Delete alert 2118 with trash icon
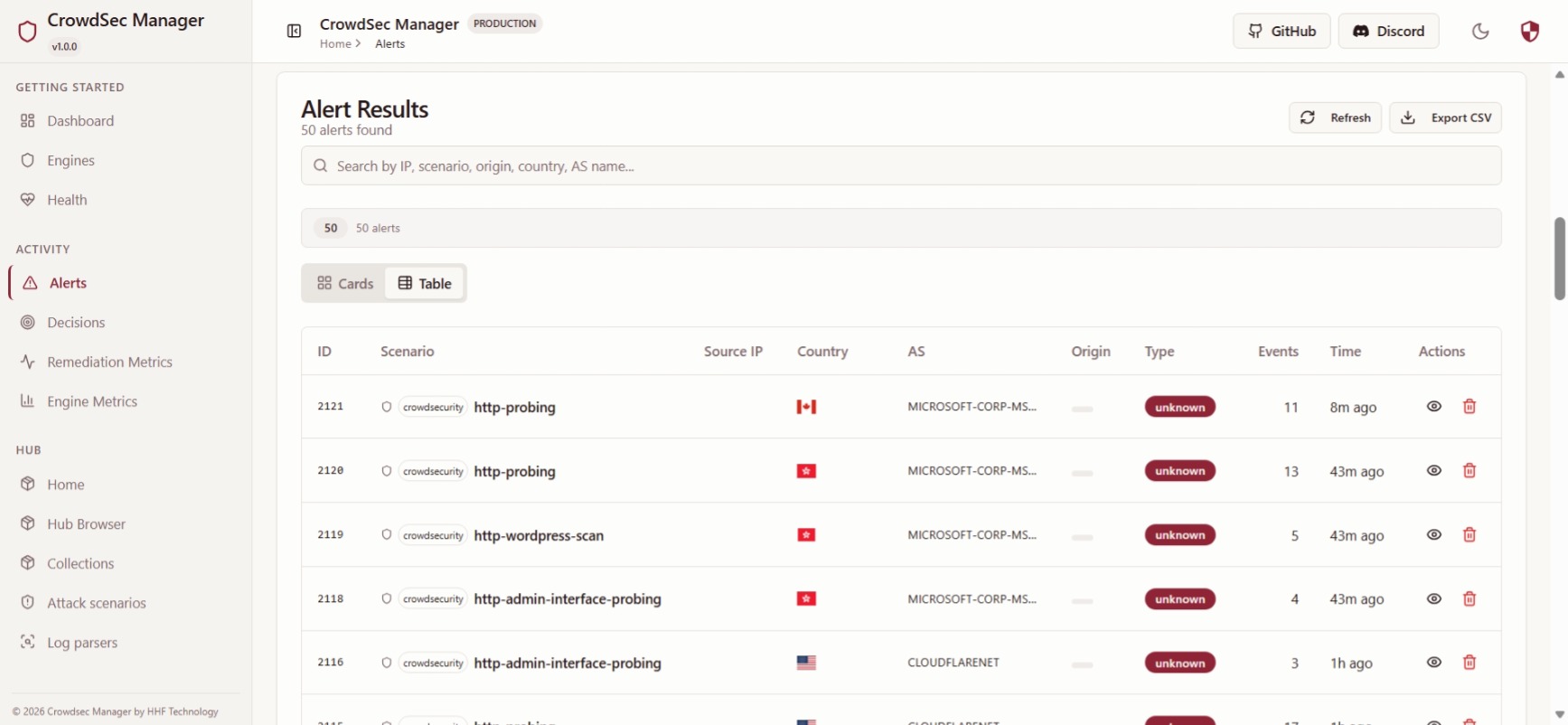This screenshot has width=1568, height=725. (x=1469, y=598)
